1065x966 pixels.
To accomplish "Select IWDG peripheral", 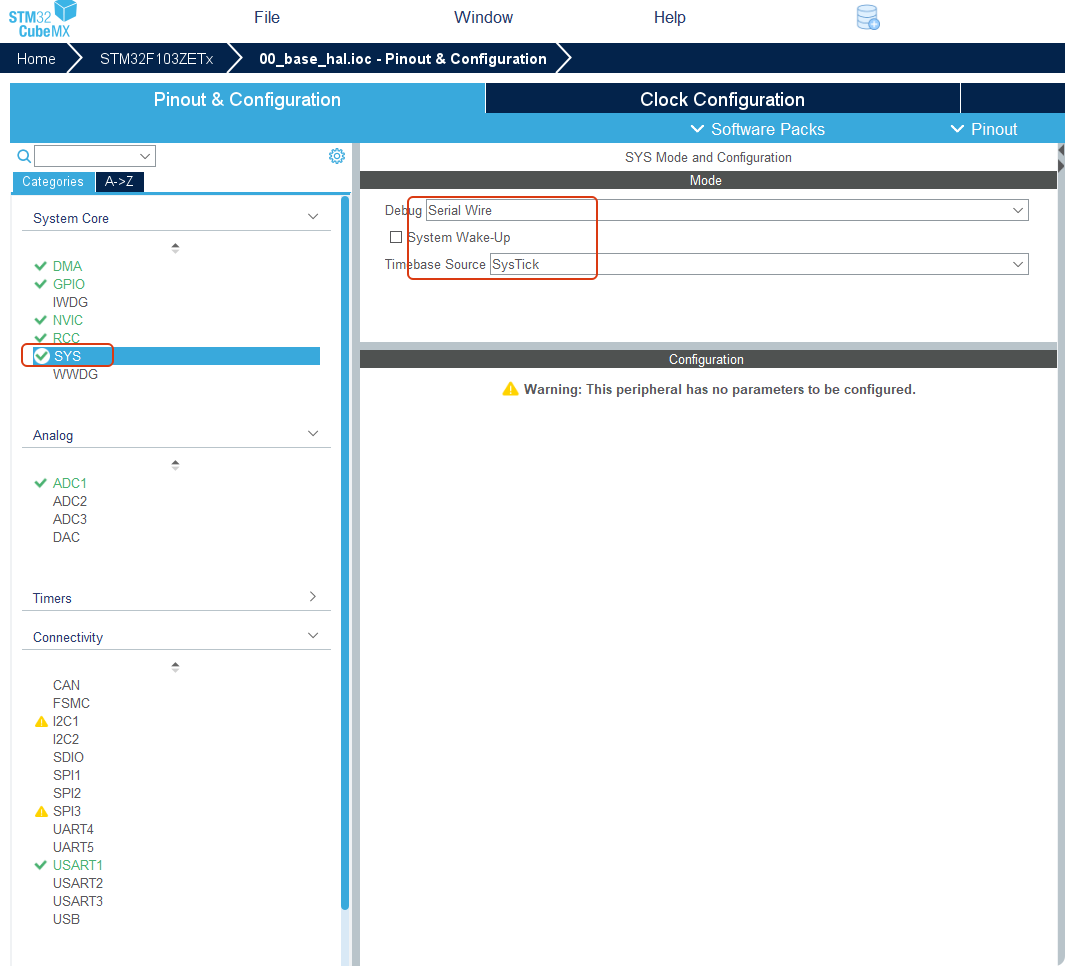I will pyautogui.click(x=70, y=302).
